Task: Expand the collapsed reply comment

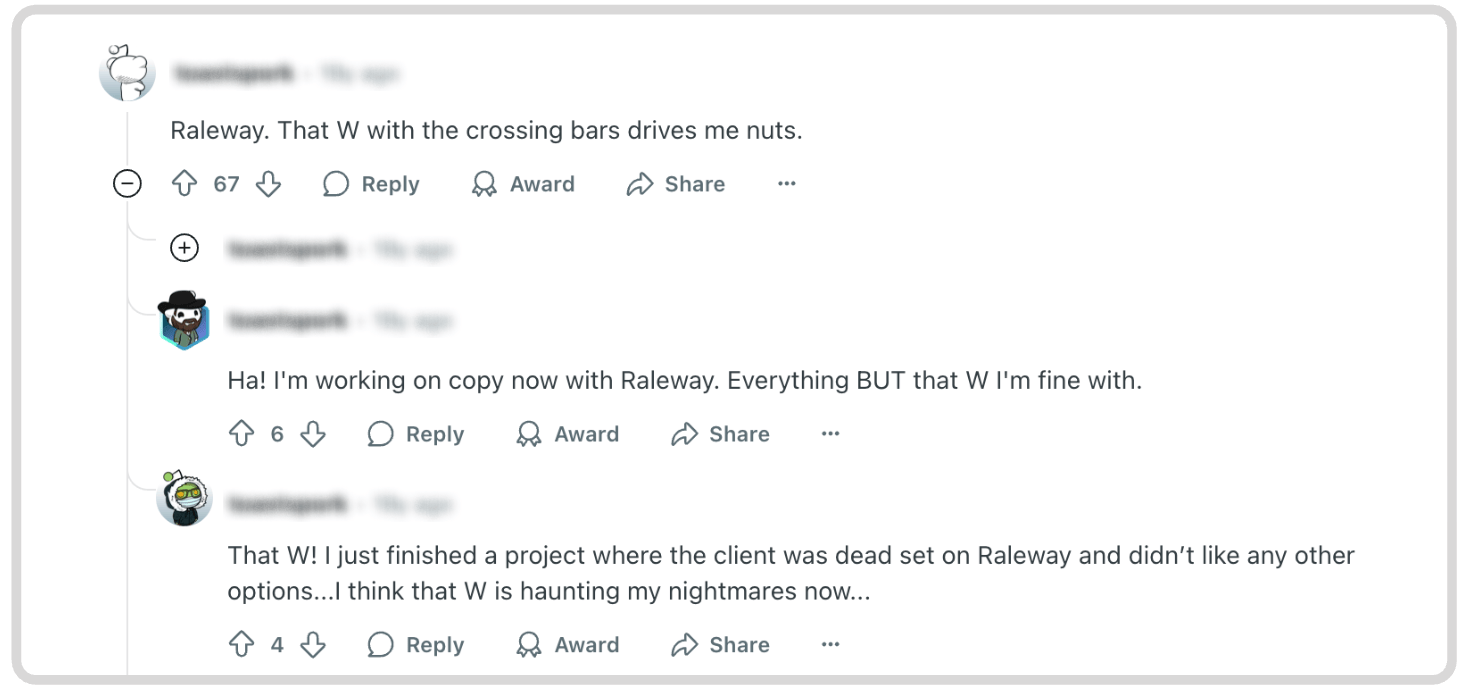Action: 185,248
